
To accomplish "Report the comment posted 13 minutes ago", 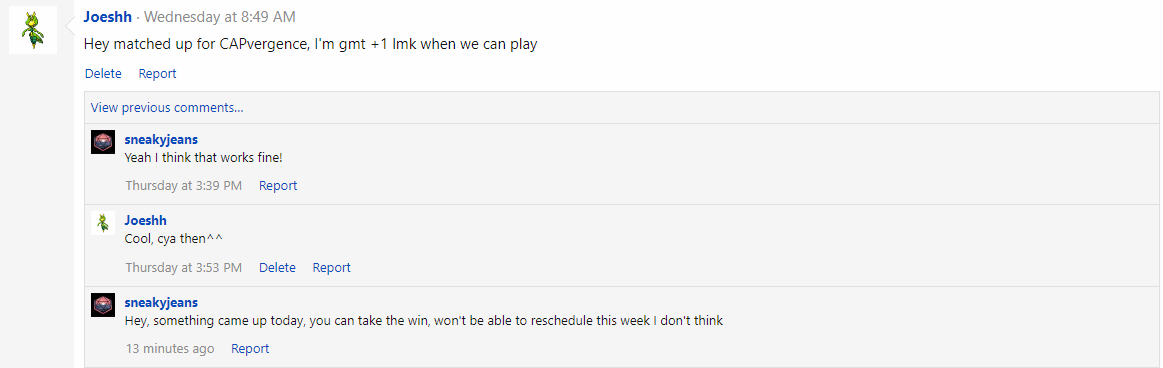I will point(250,349).
